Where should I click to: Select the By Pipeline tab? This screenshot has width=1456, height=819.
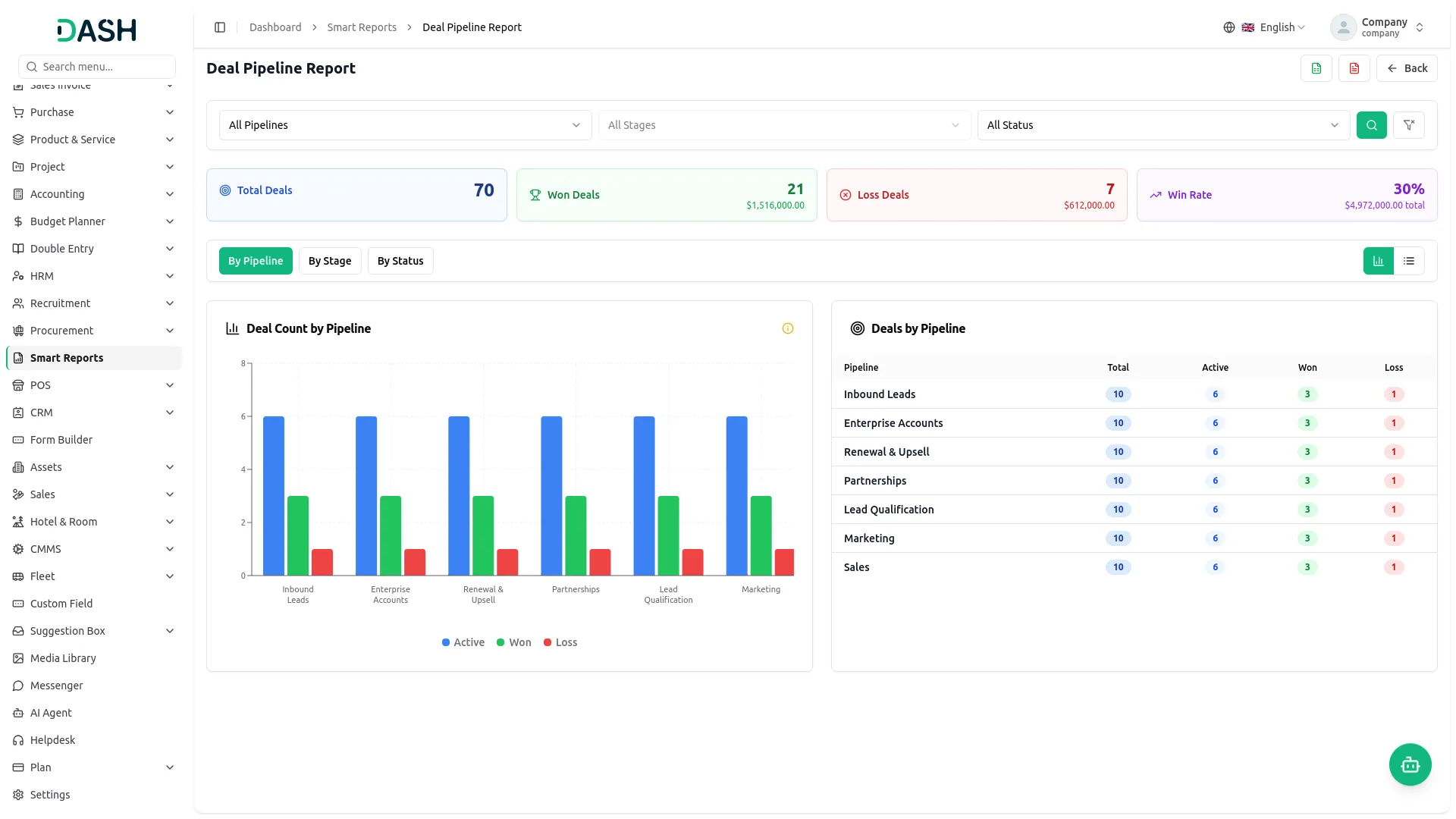[x=256, y=261]
